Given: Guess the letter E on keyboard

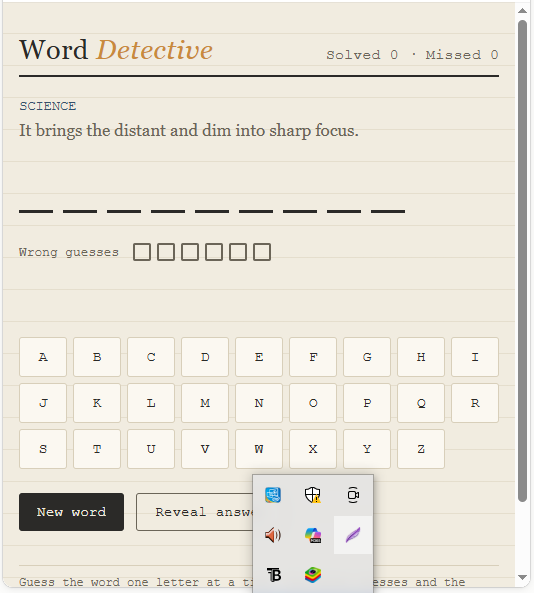Looking at the screenshot, I should pos(259,357).
